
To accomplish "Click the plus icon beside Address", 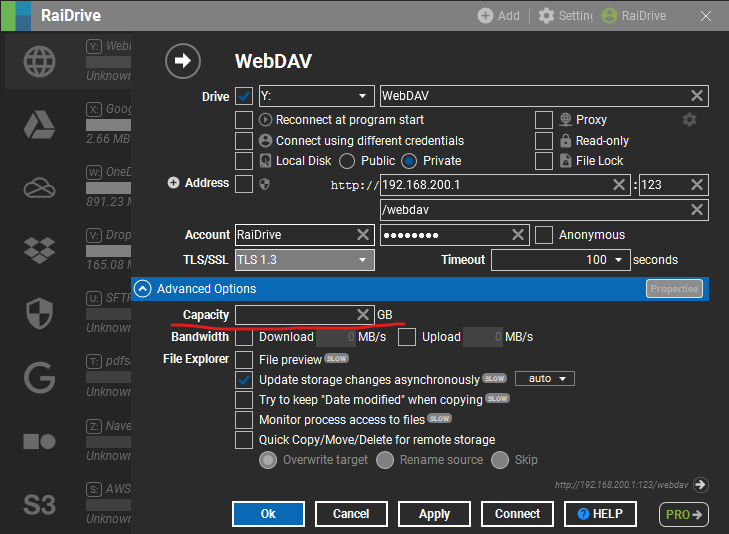I will pos(173,183).
